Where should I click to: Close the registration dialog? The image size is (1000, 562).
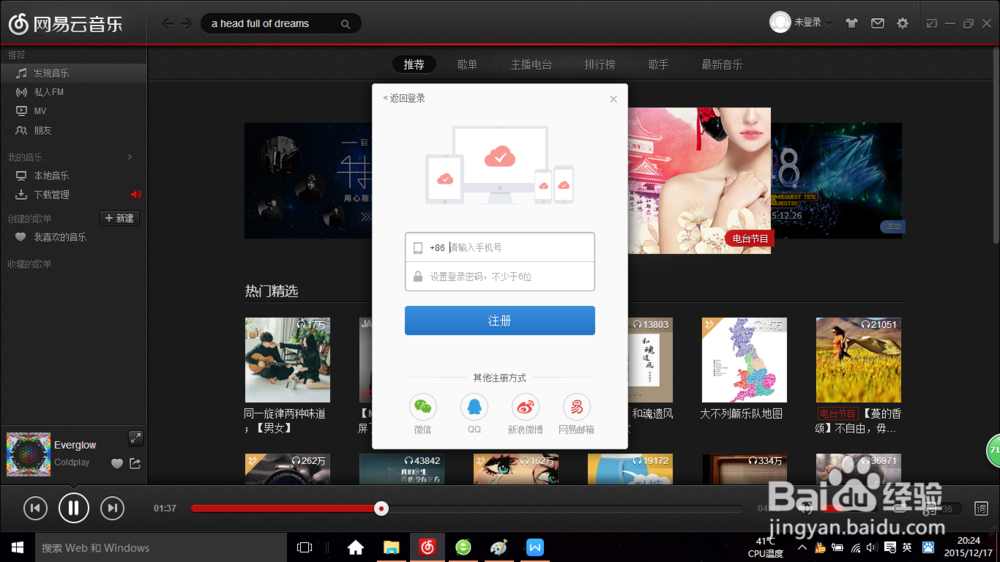click(x=613, y=99)
